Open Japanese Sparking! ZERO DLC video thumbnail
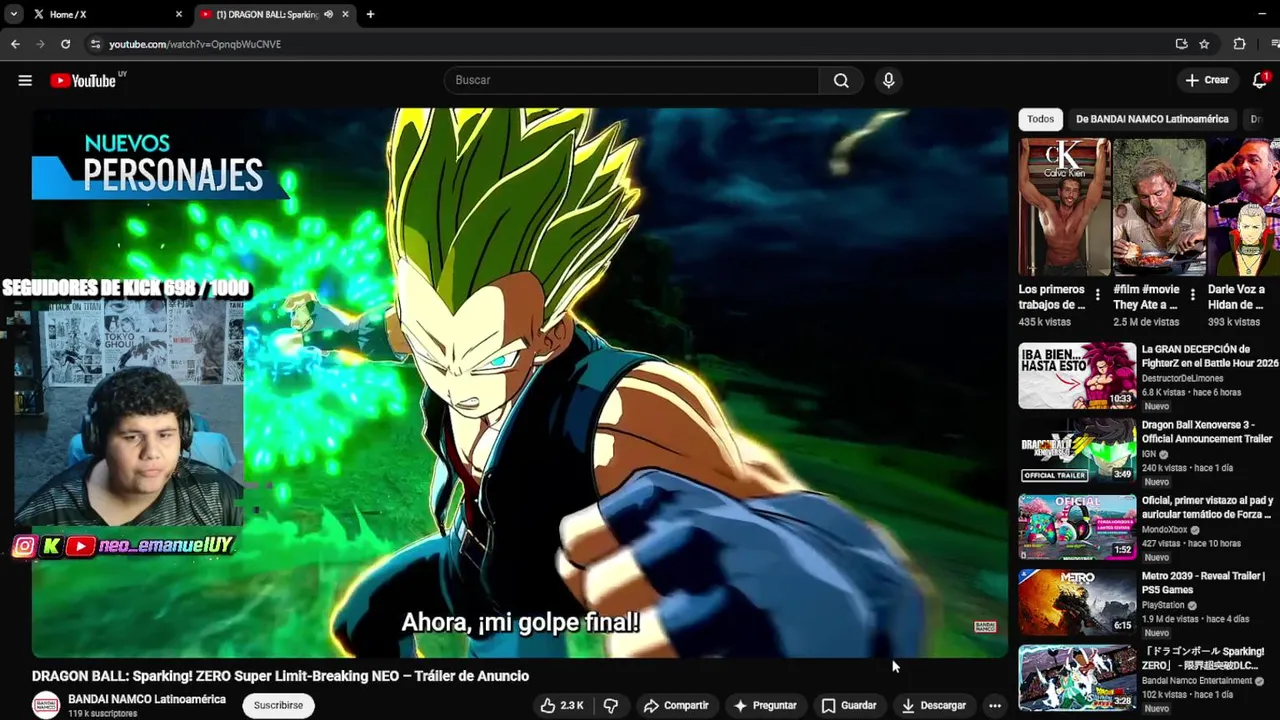The image size is (1280, 720). point(1077,678)
